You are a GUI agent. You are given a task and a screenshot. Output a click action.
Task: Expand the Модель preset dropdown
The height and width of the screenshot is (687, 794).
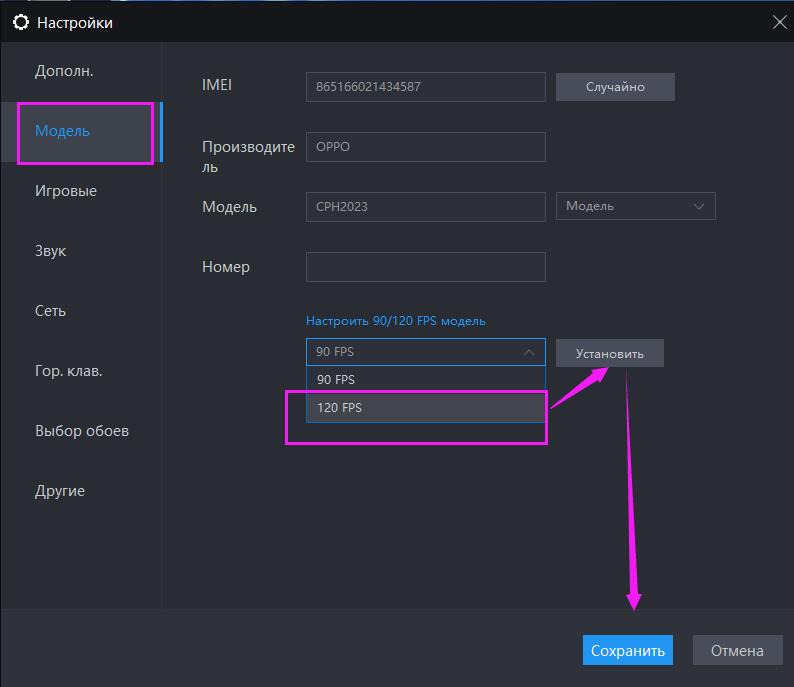[635, 206]
